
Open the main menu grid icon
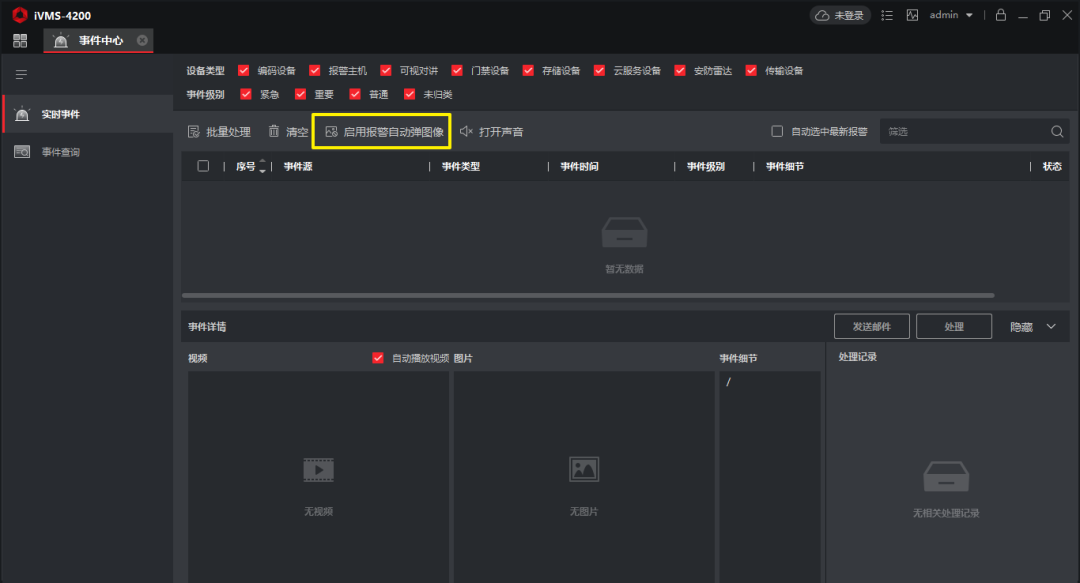tap(20, 41)
